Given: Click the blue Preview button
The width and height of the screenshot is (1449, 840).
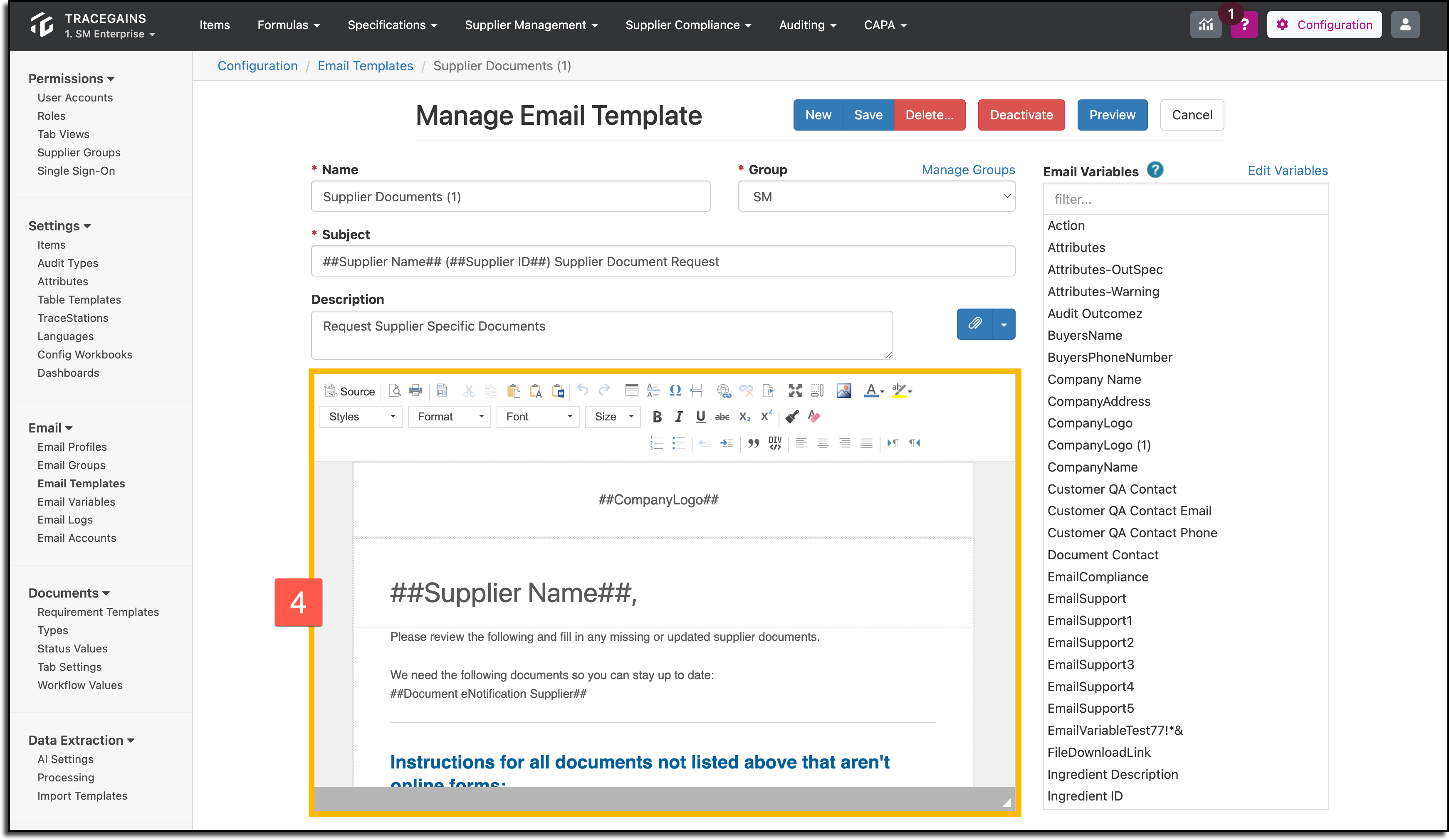Looking at the screenshot, I should coord(1112,115).
